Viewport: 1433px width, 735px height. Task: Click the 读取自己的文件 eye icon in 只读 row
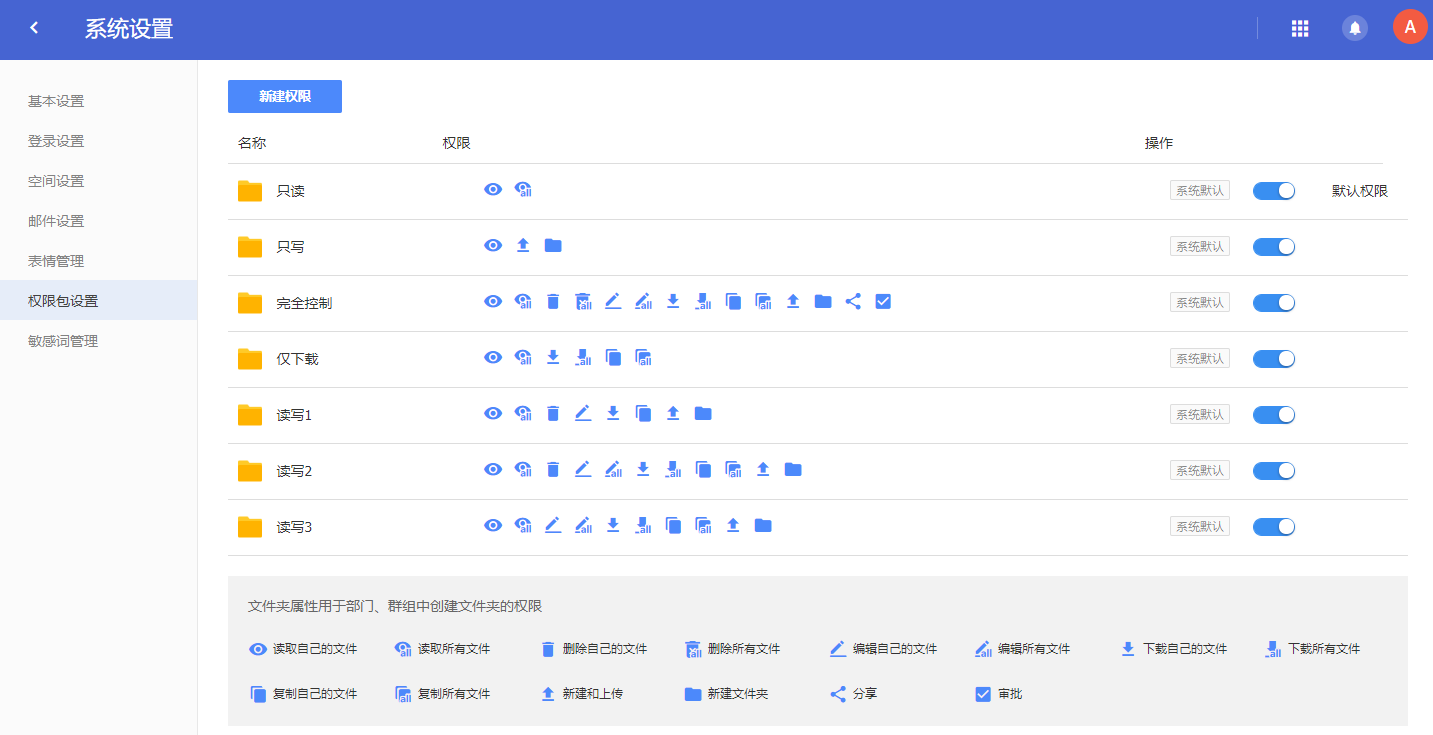click(x=492, y=189)
